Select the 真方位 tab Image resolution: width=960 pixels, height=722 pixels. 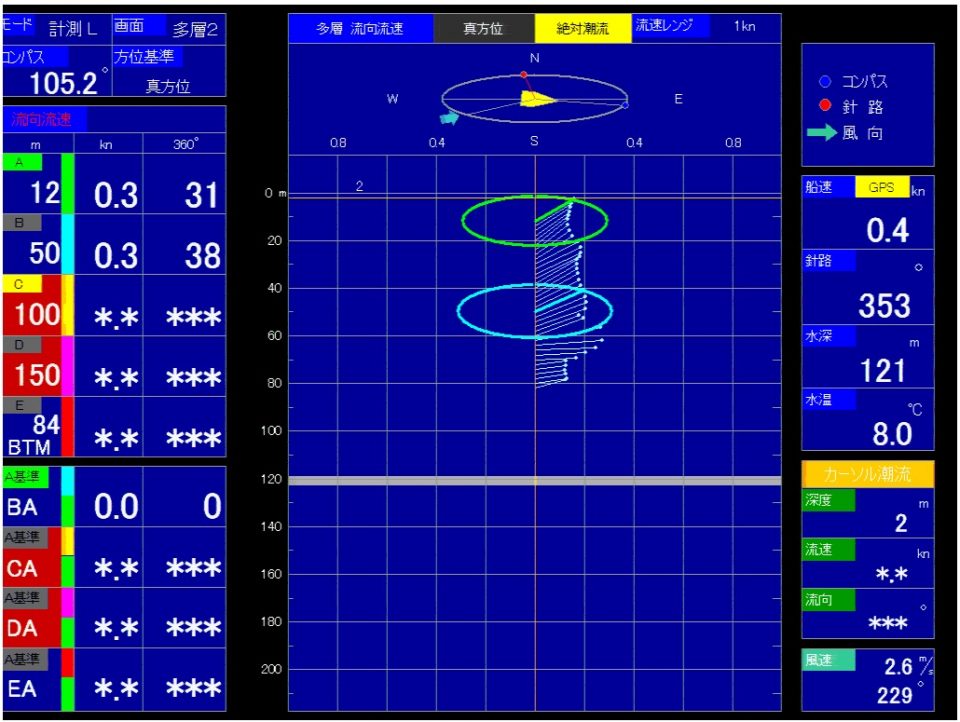coord(484,29)
